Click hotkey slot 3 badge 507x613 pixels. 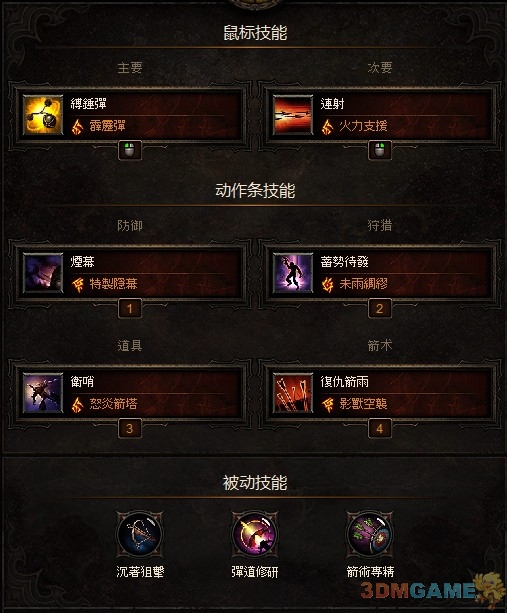coord(130,429)
